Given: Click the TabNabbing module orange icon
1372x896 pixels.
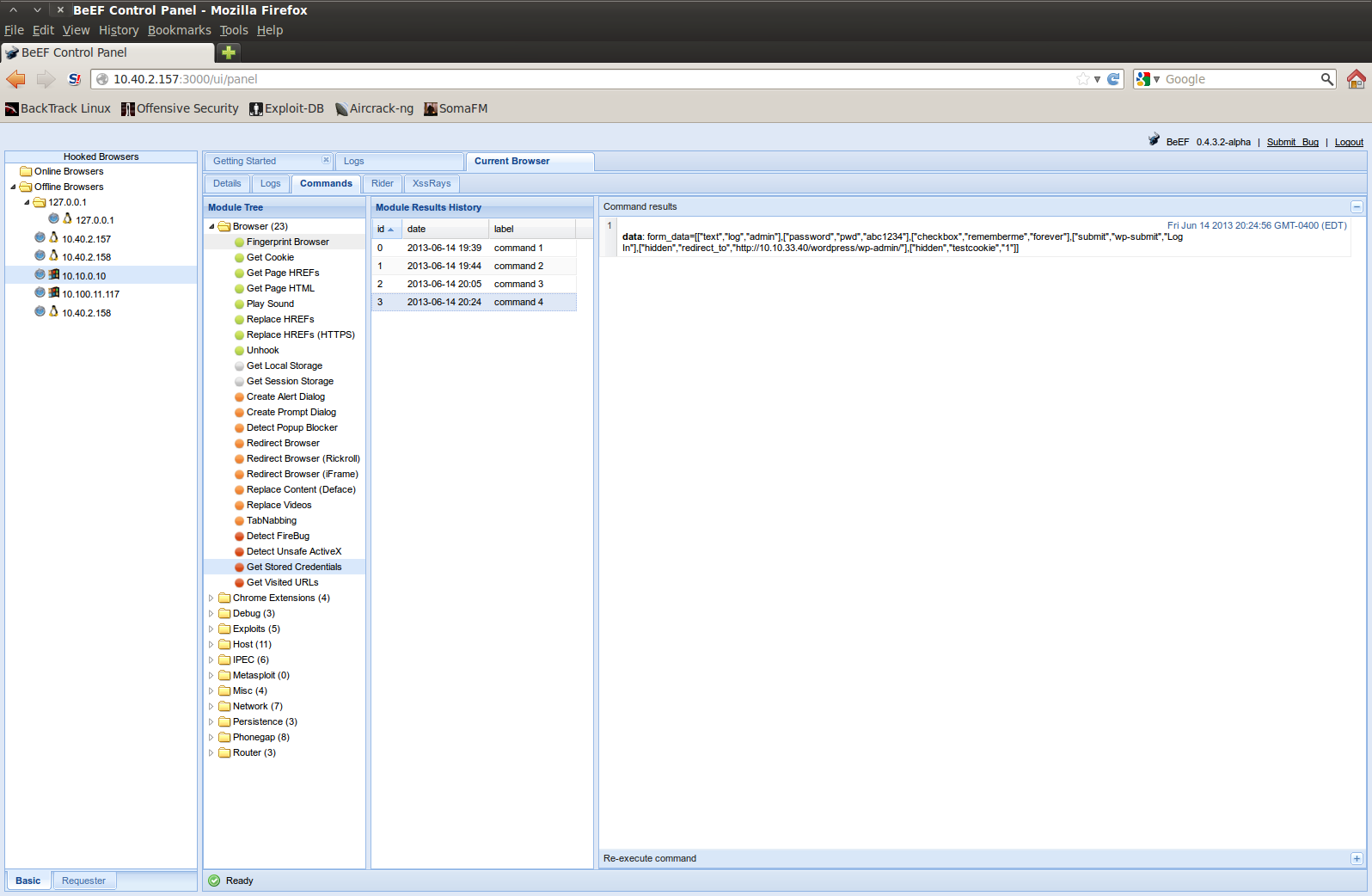Looking at the screenshot, I should coord(240,521).
